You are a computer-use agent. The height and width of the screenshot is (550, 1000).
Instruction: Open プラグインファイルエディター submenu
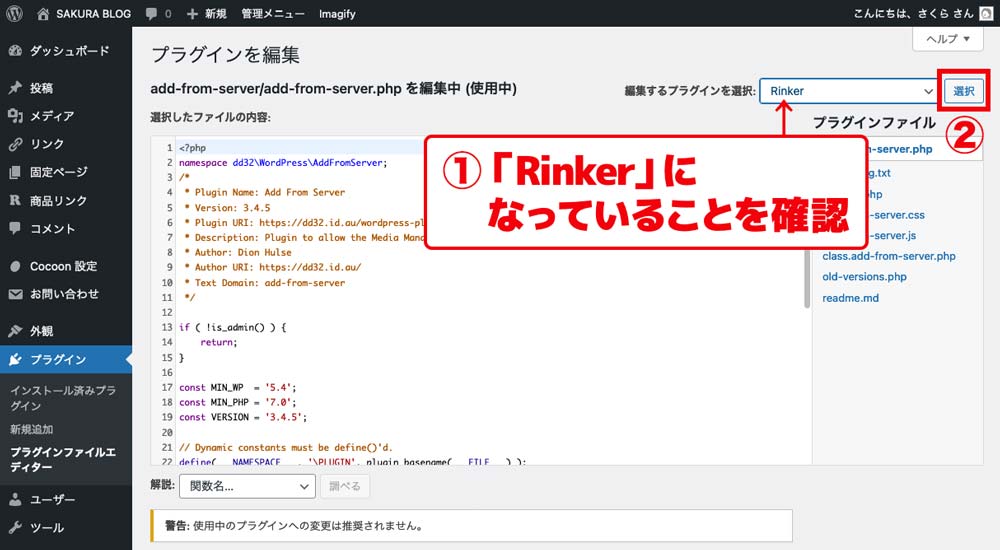point(62,459)
